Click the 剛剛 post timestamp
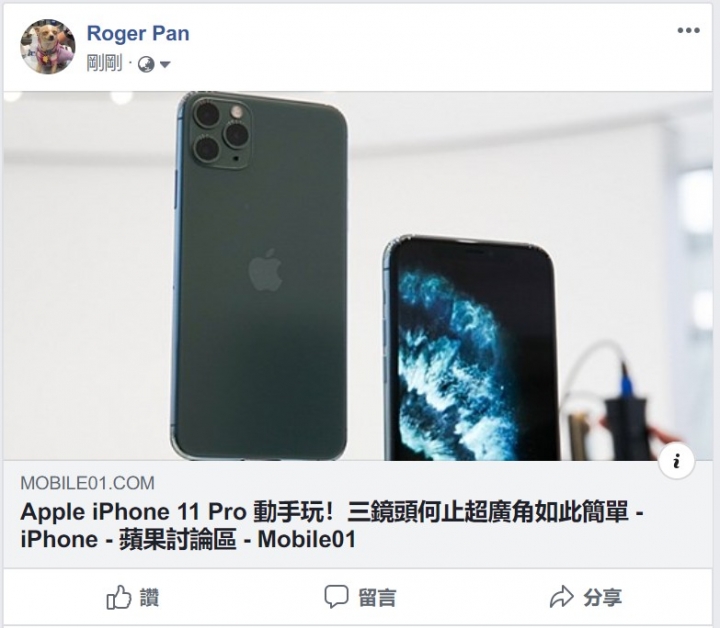 [x=104, y=64]
